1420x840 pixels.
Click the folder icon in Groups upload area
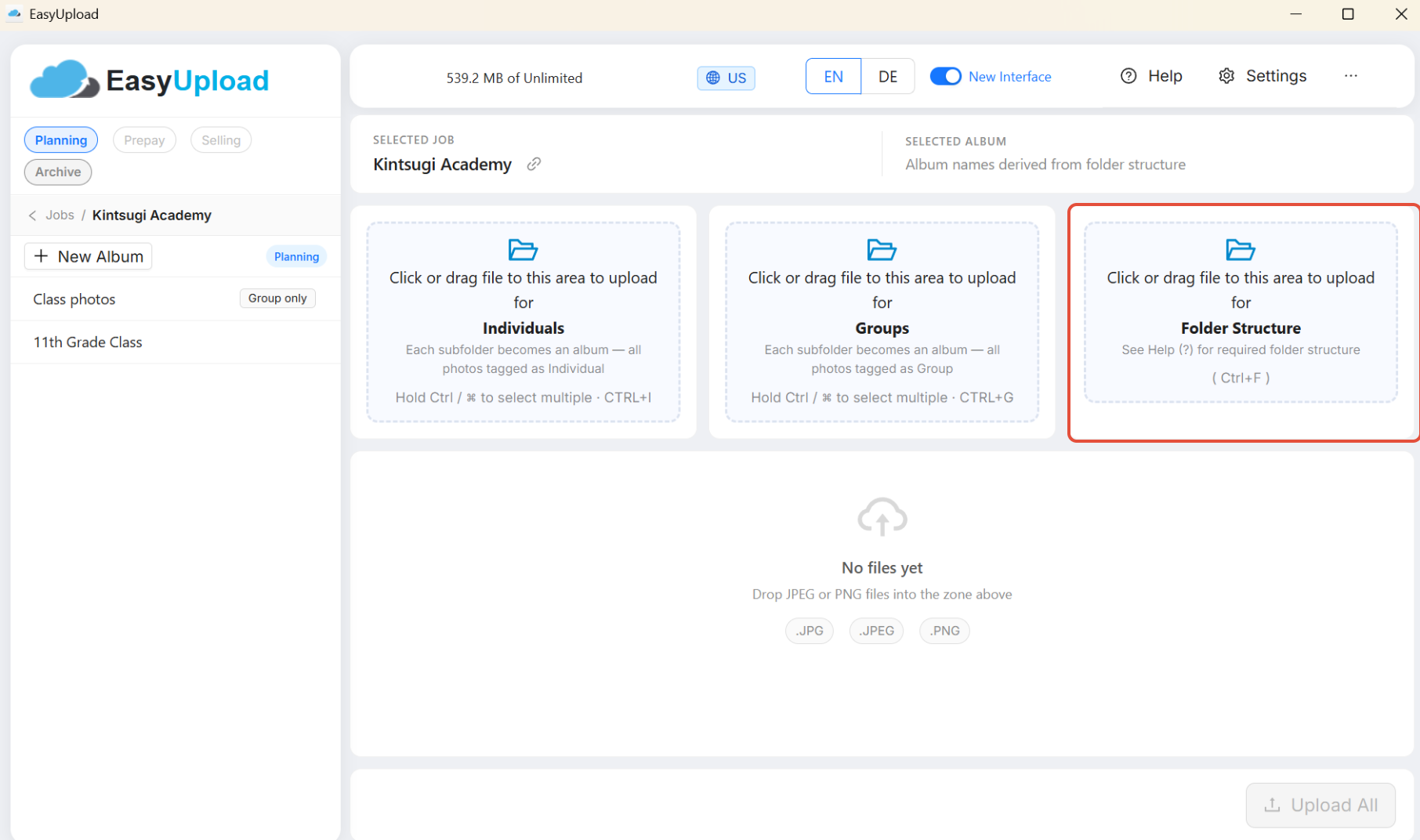coord(882,250)
